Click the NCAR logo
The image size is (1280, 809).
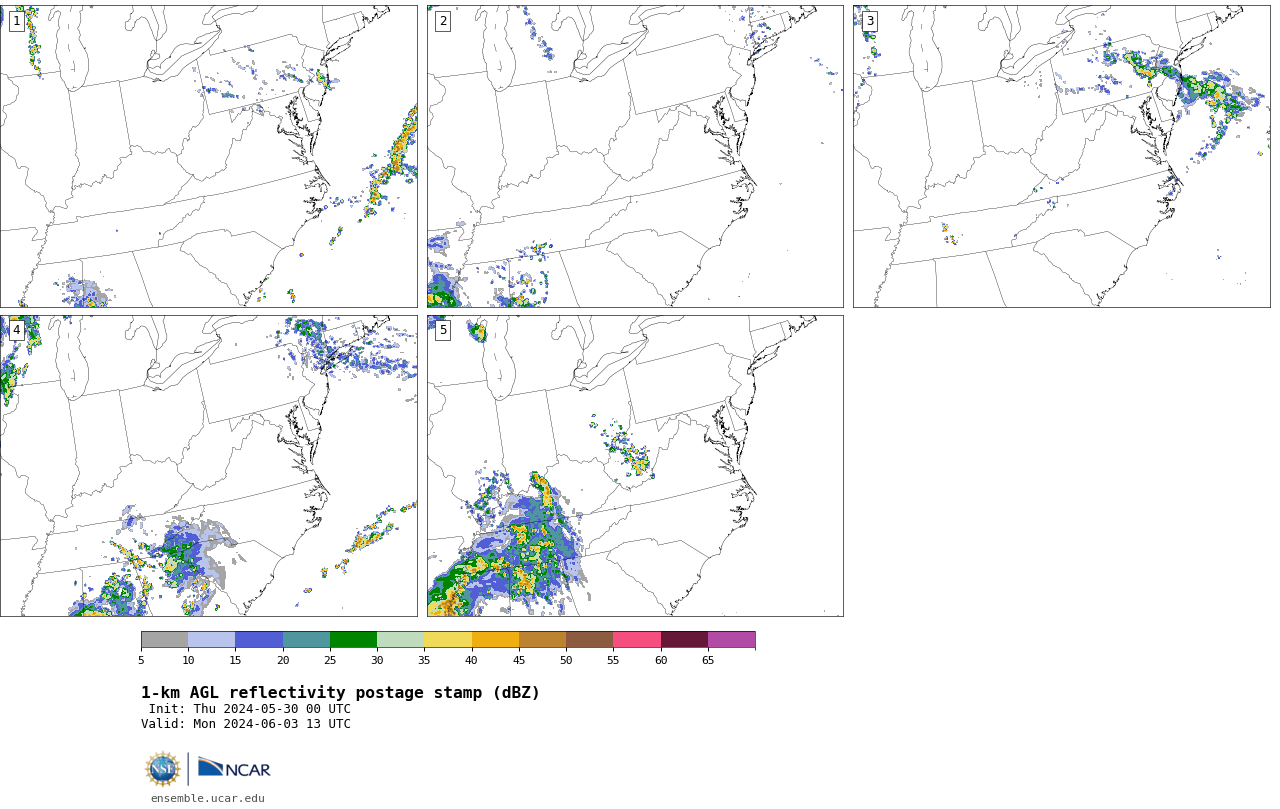(234, 768)
